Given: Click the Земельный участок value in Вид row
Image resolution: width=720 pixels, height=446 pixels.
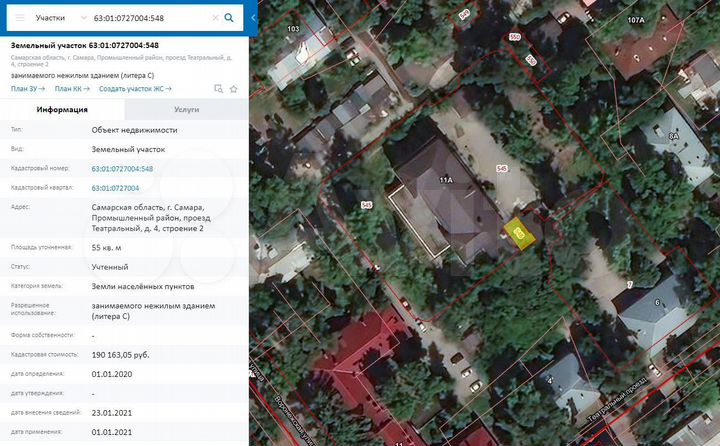Looking at the screenshot, I should 128,149.
